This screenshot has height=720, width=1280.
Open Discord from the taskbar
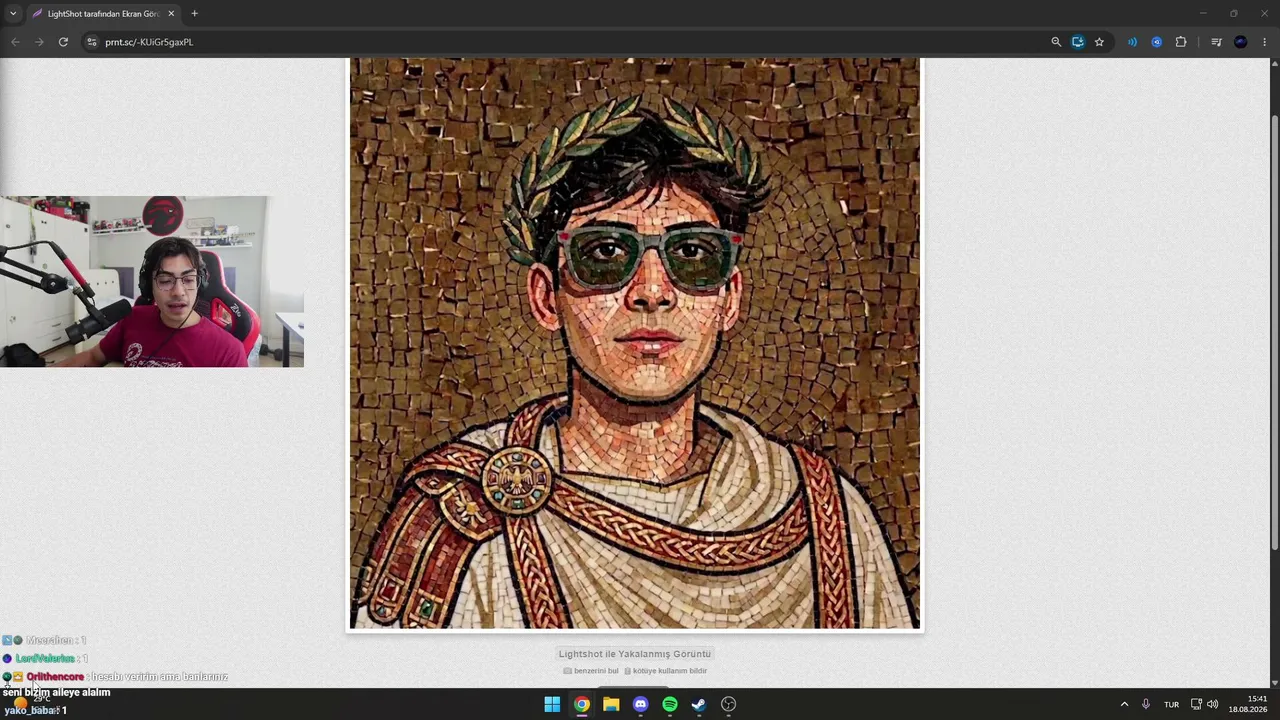[640, 704]
